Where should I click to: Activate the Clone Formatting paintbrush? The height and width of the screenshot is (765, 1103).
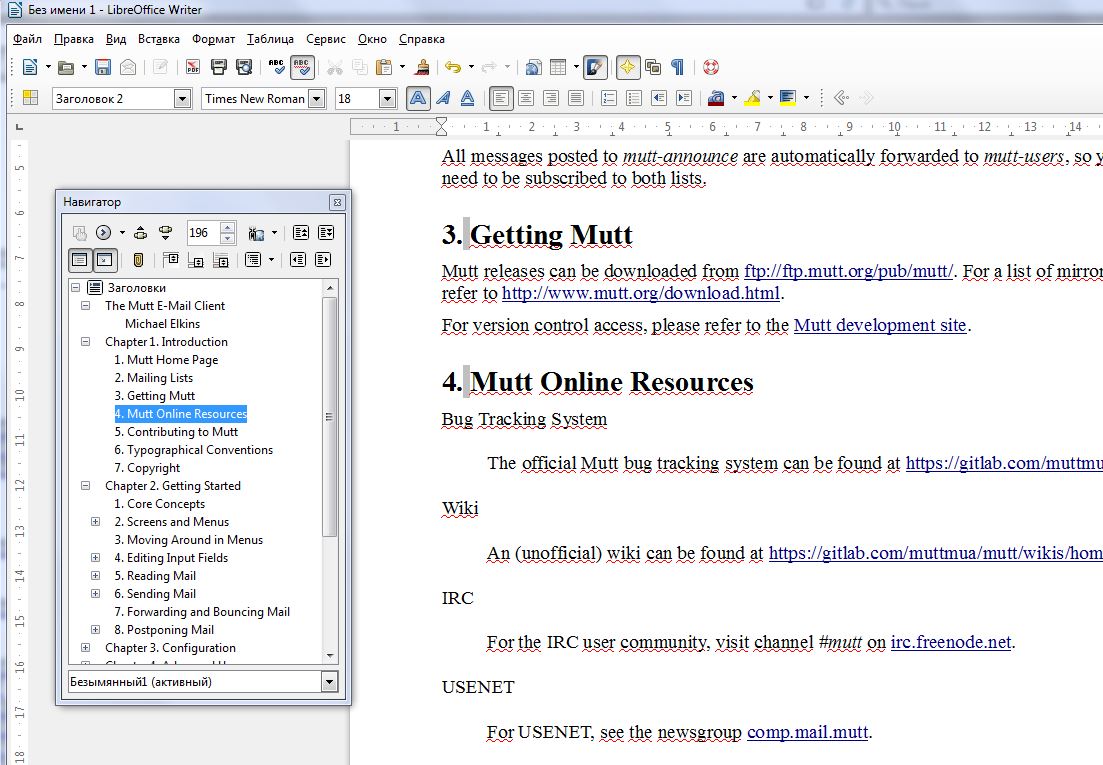click(x=422, y=68)
